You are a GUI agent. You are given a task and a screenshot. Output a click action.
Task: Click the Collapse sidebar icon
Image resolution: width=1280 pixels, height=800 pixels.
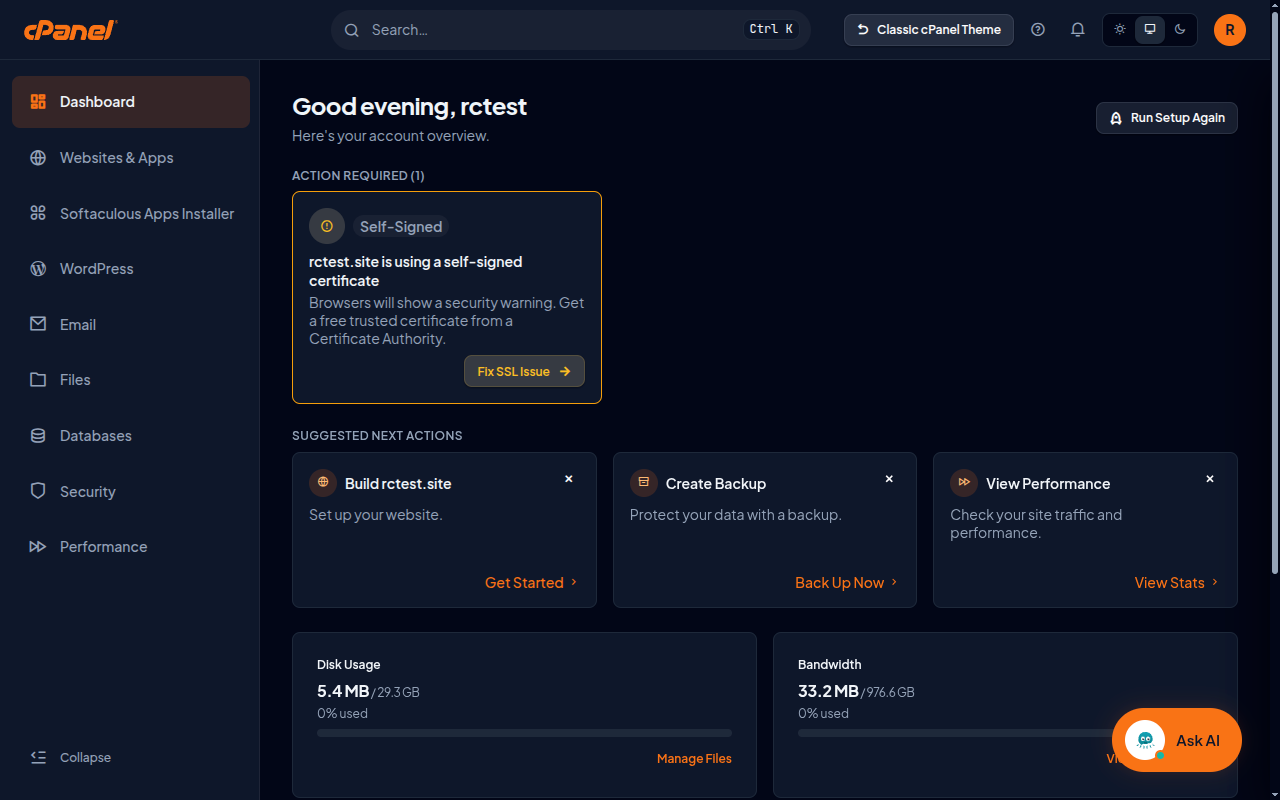38,757
